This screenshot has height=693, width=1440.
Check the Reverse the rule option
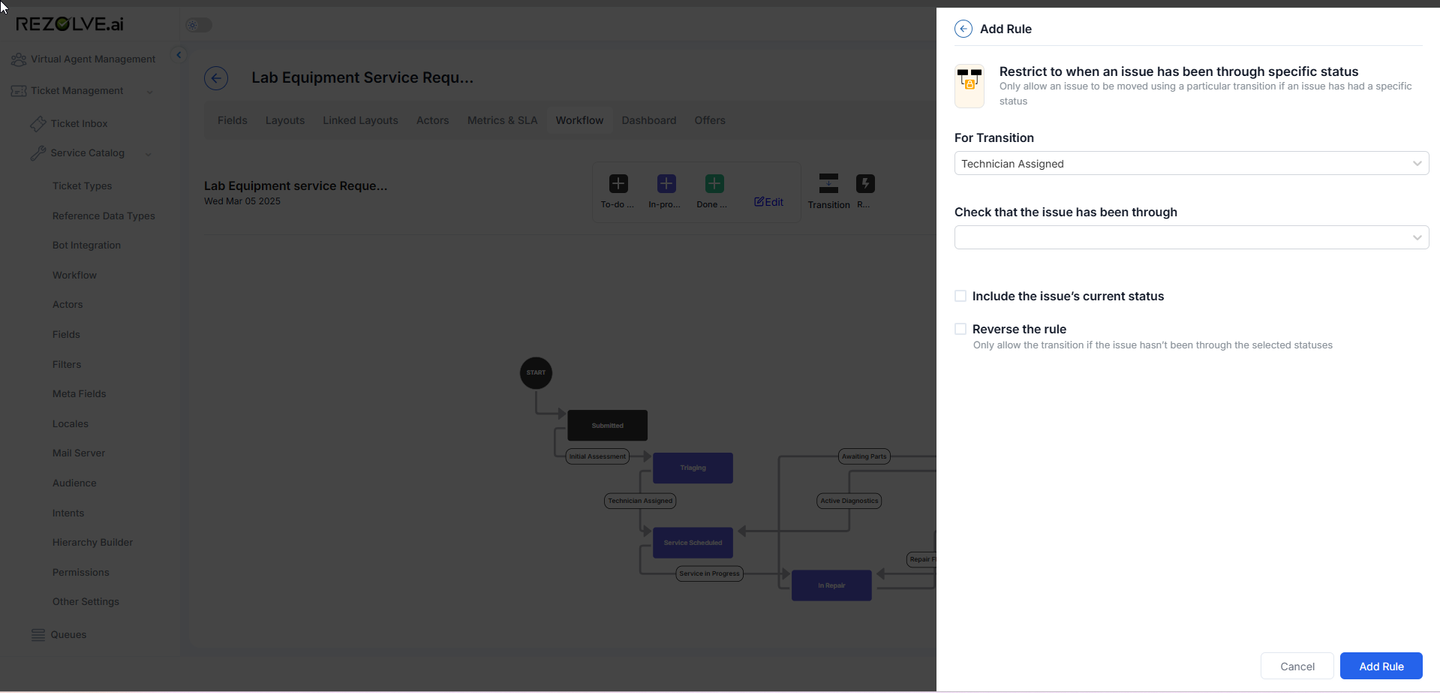click(x=960, y=329)
